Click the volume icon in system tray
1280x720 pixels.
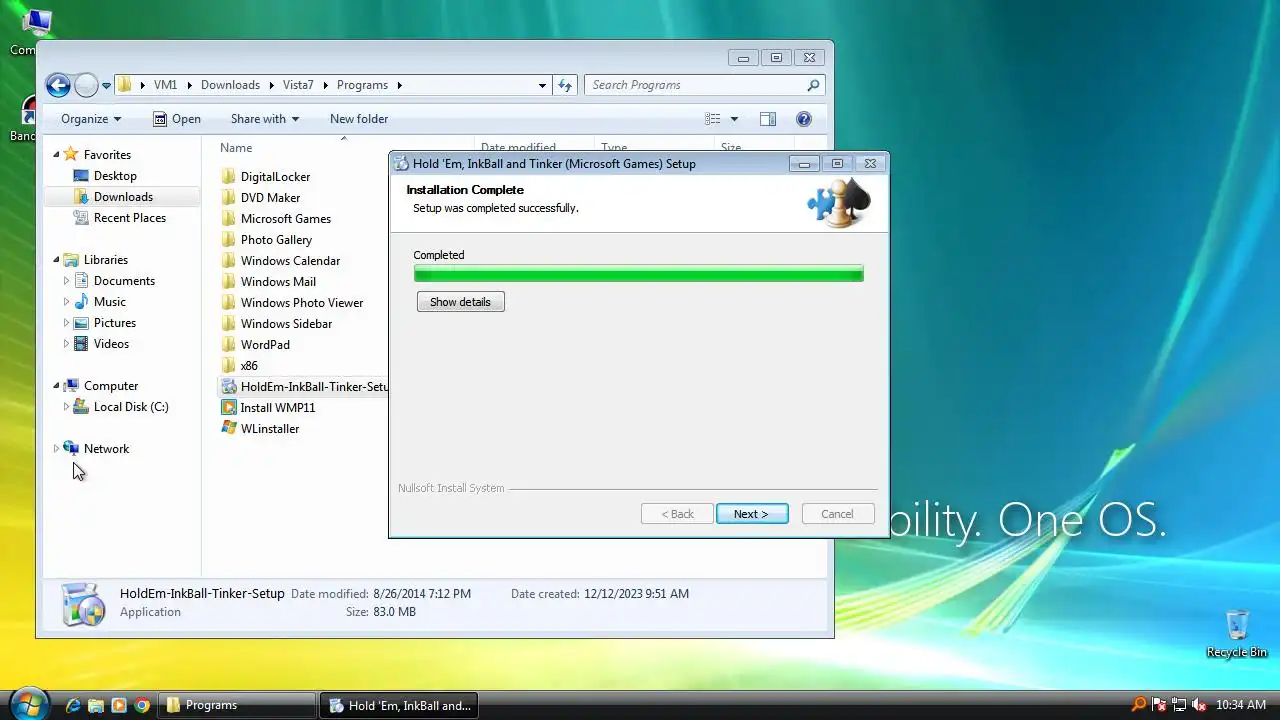tap(1198, 705)
